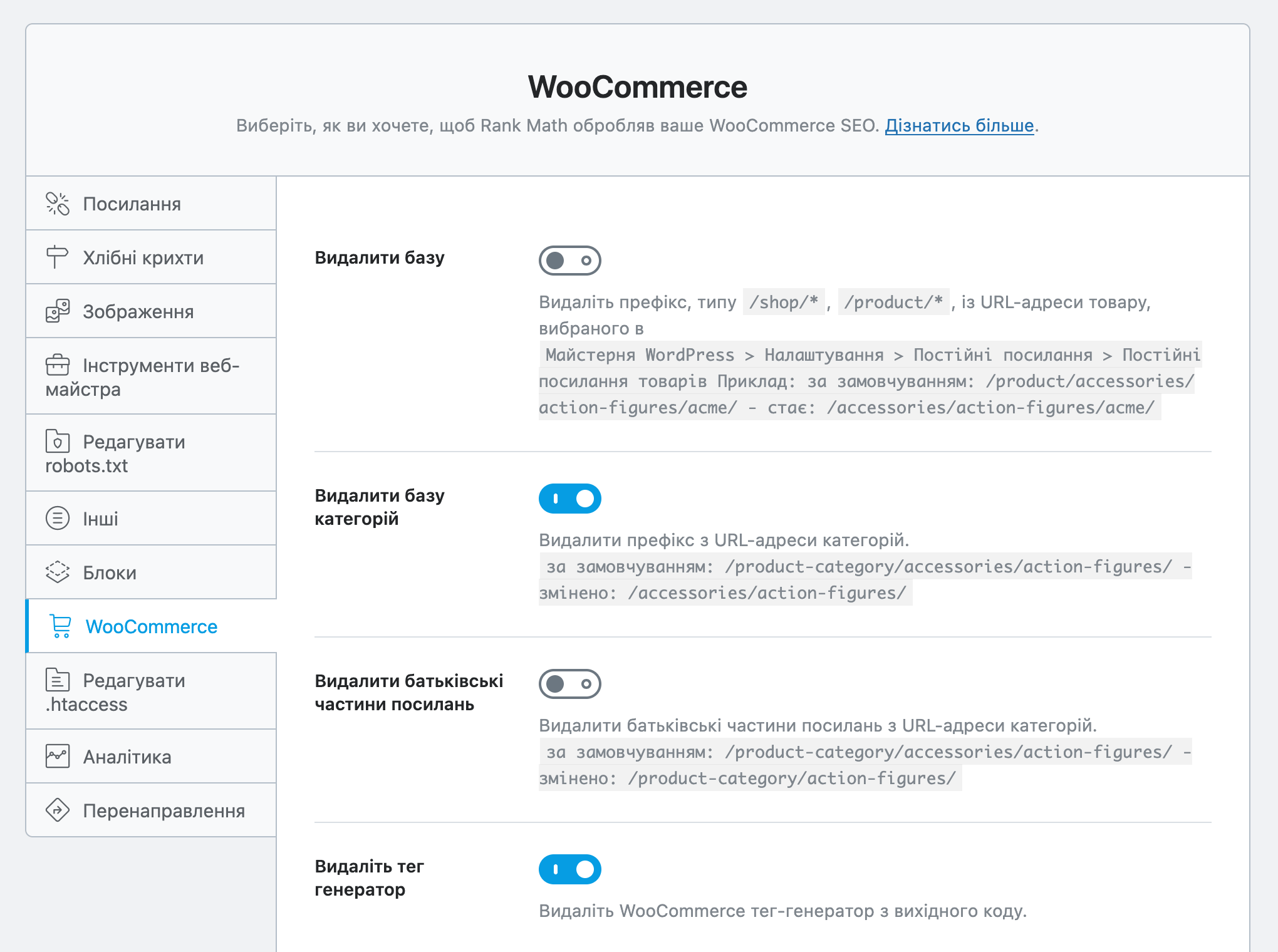Go to the Зображення tab
Screen dimensions: 1278x952
(151, 311)
